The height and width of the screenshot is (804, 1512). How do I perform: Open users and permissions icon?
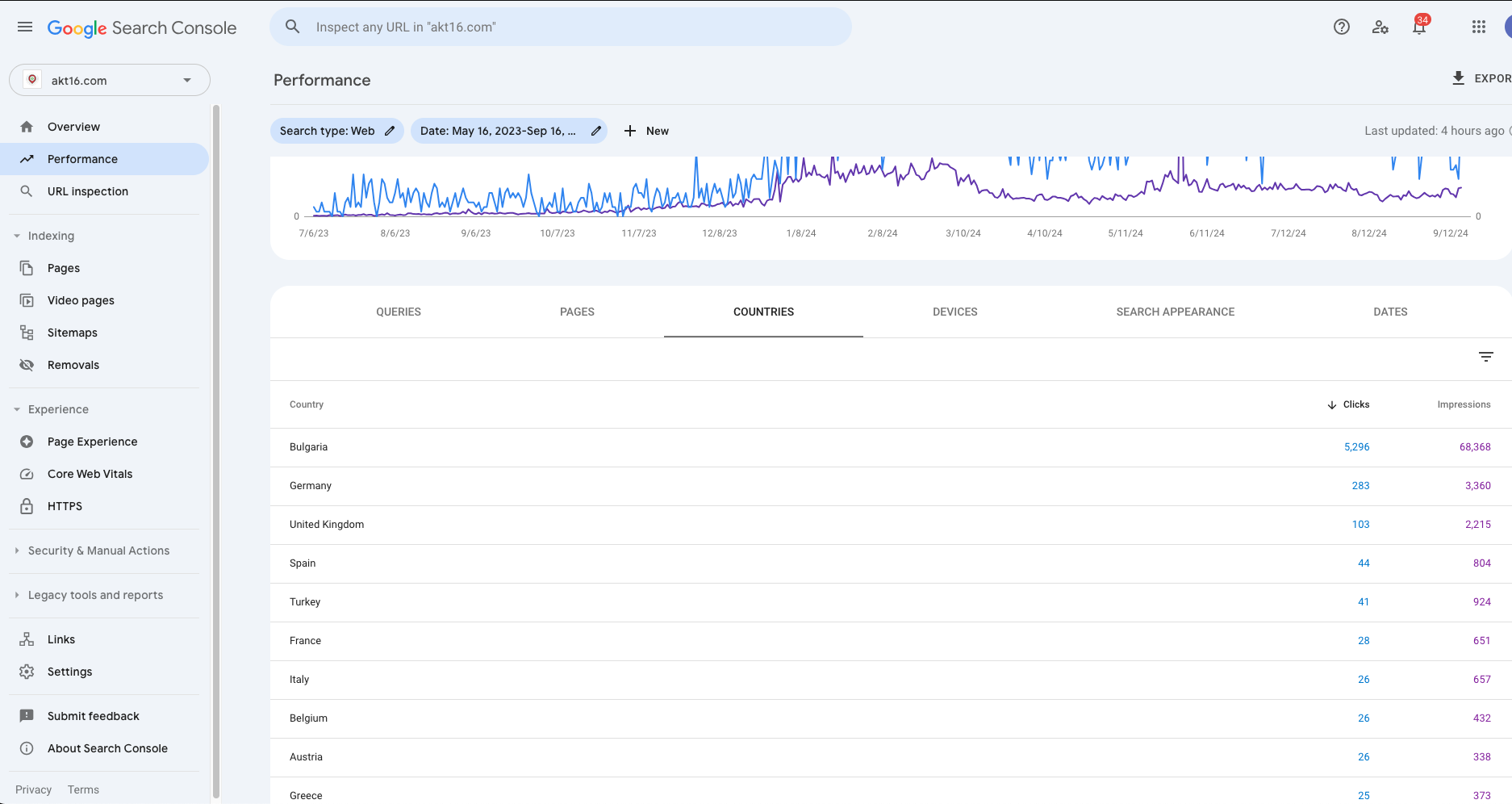(1380, 27)
